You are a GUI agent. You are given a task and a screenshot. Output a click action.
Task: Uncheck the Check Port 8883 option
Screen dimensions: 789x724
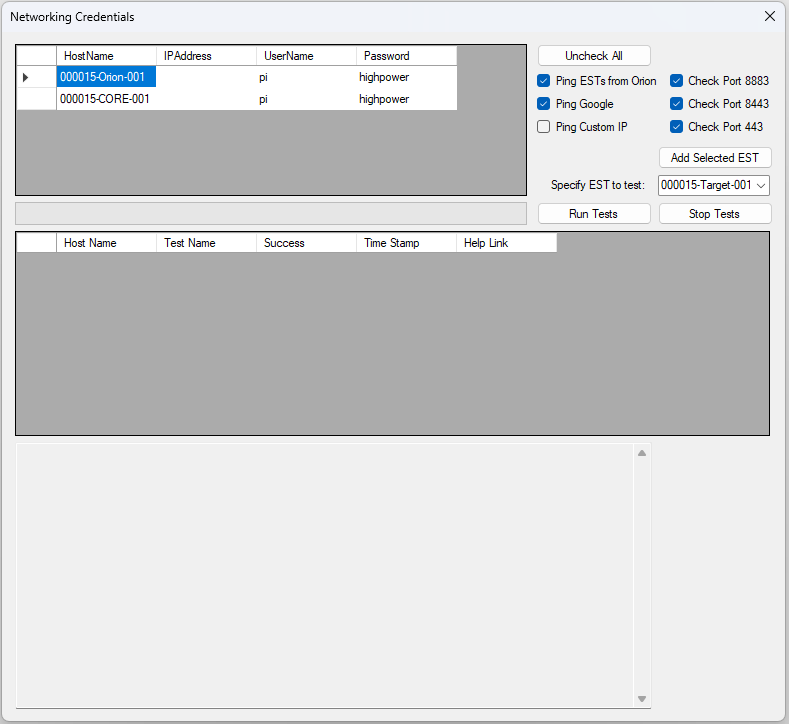(677, 81)
